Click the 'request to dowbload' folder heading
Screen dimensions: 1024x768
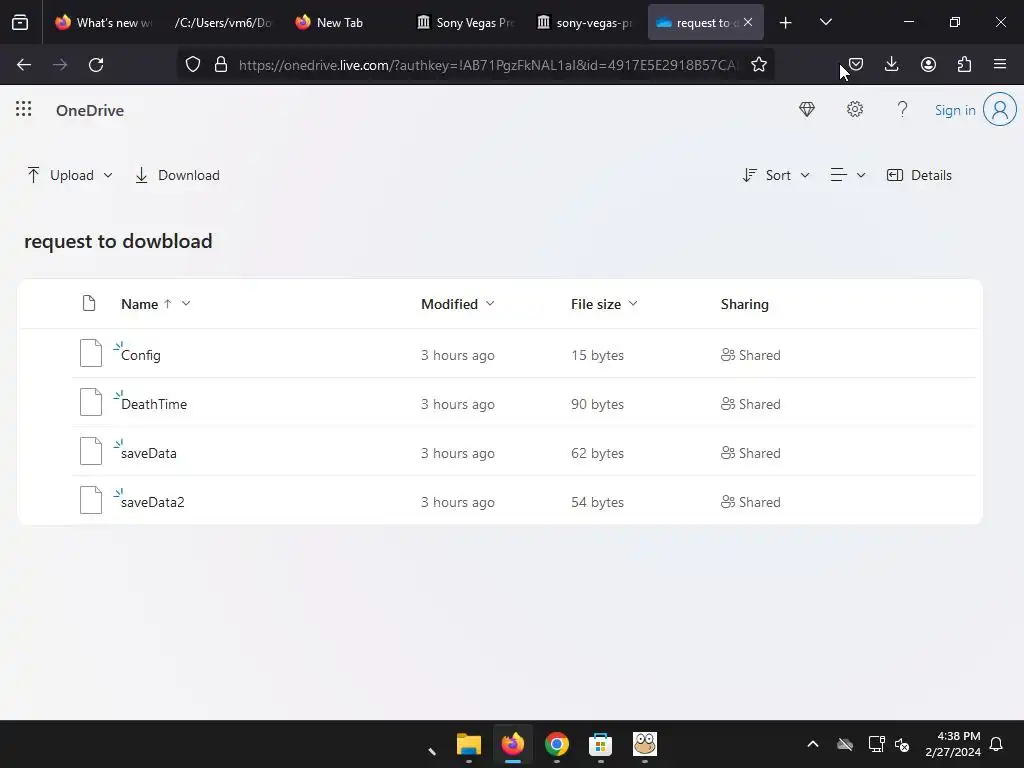coord(118,241)
